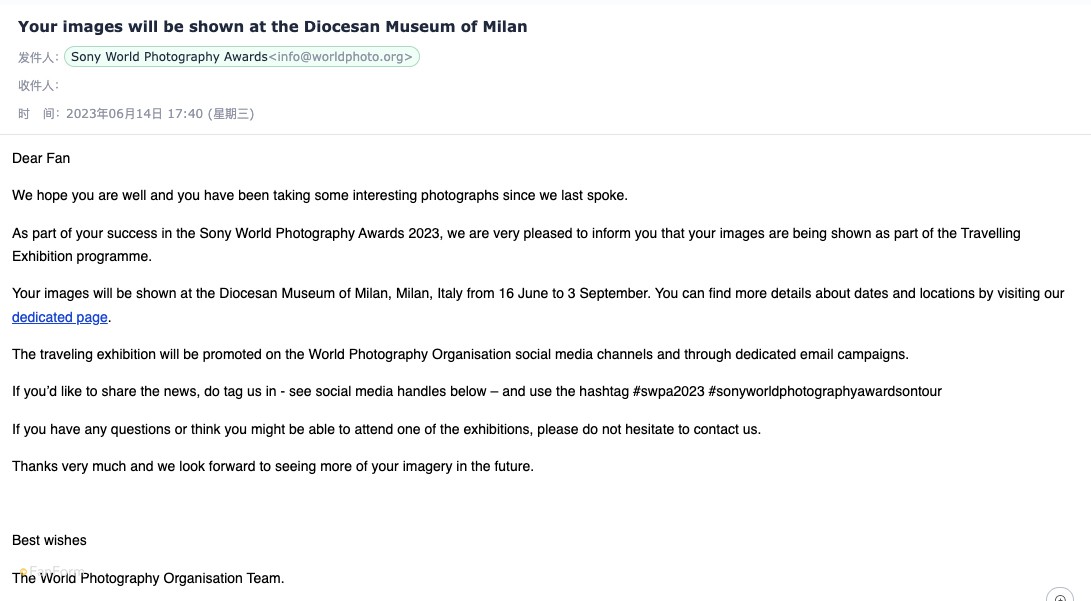Click the "The traveling exhibition will be promoted" paragraph
1091x601 pixels.
(460, 354)
